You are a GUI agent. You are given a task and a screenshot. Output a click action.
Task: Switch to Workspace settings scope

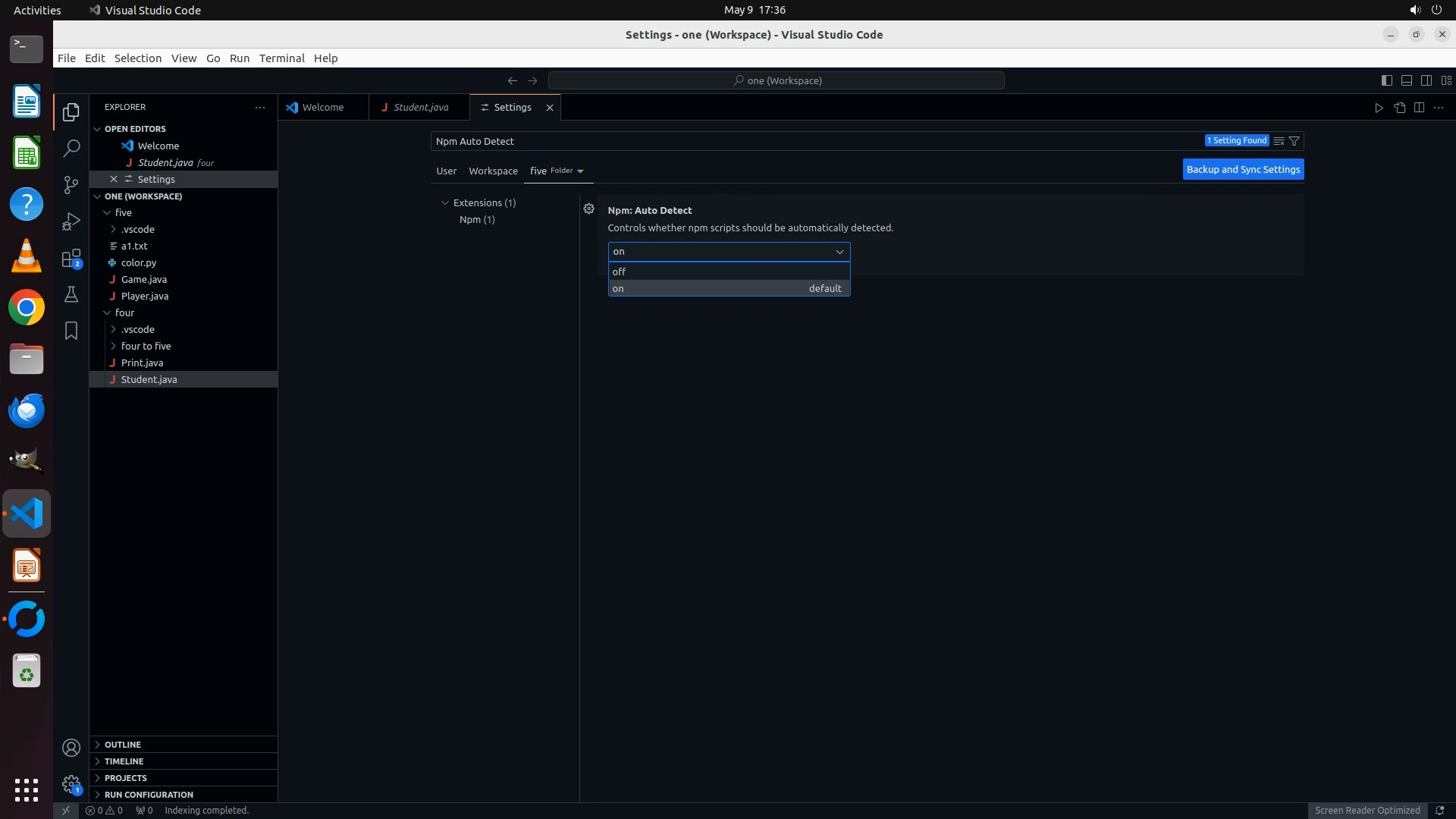[x=493, y=171]
